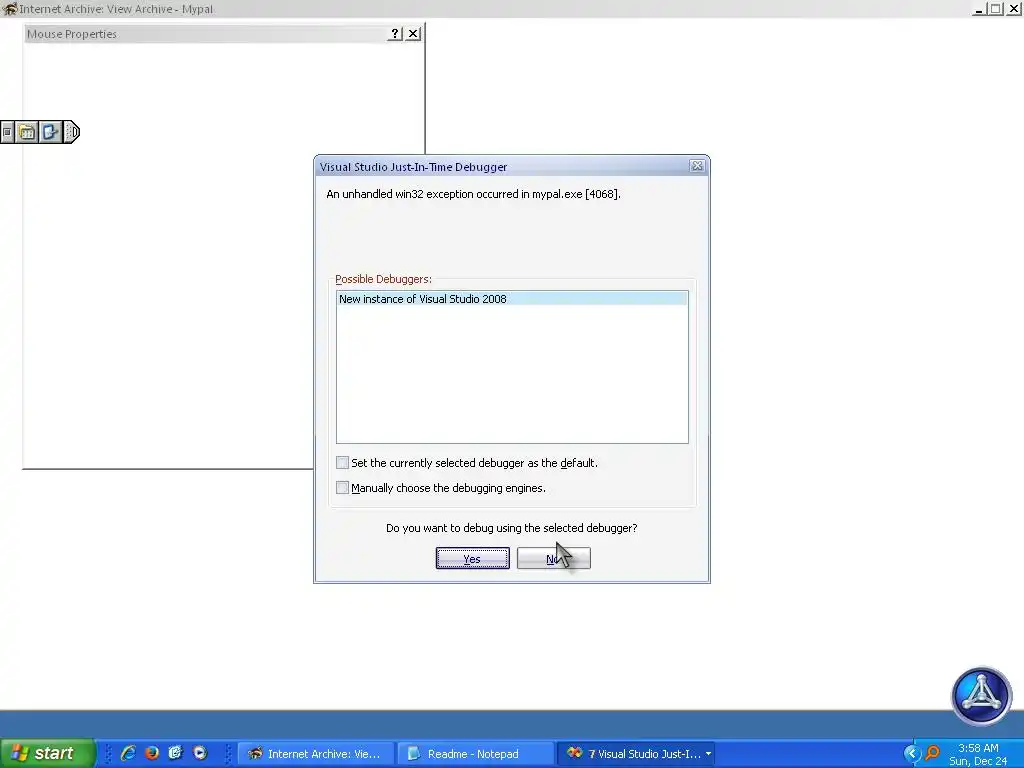Expand hidden system tray icons

(912, 754)
